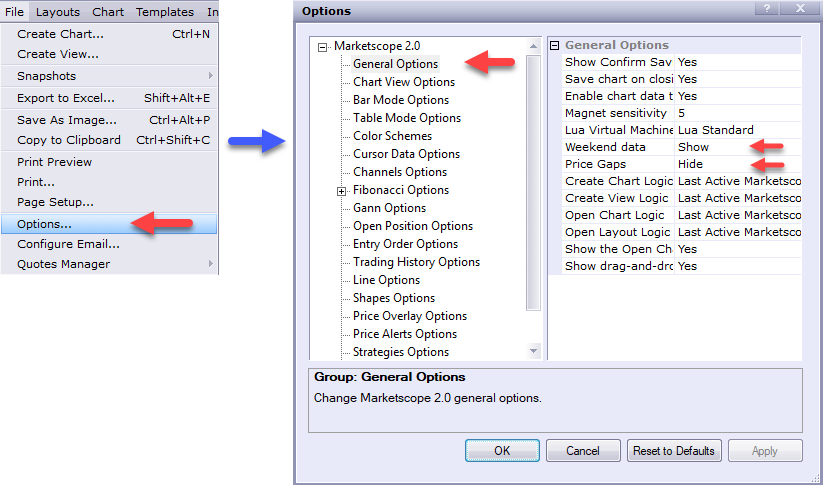
Task: Expand the Fibonacci Options node
Action: coord(341,192)
